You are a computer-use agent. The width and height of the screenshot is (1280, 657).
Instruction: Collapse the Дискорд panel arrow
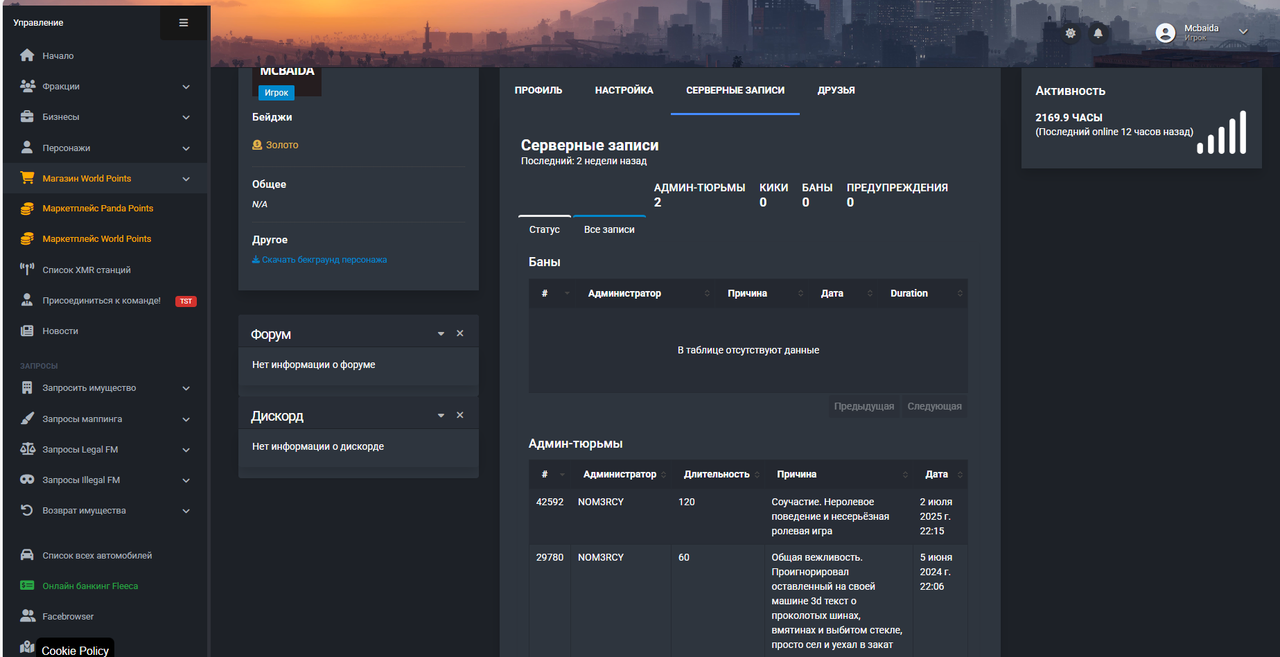[441, 416]
